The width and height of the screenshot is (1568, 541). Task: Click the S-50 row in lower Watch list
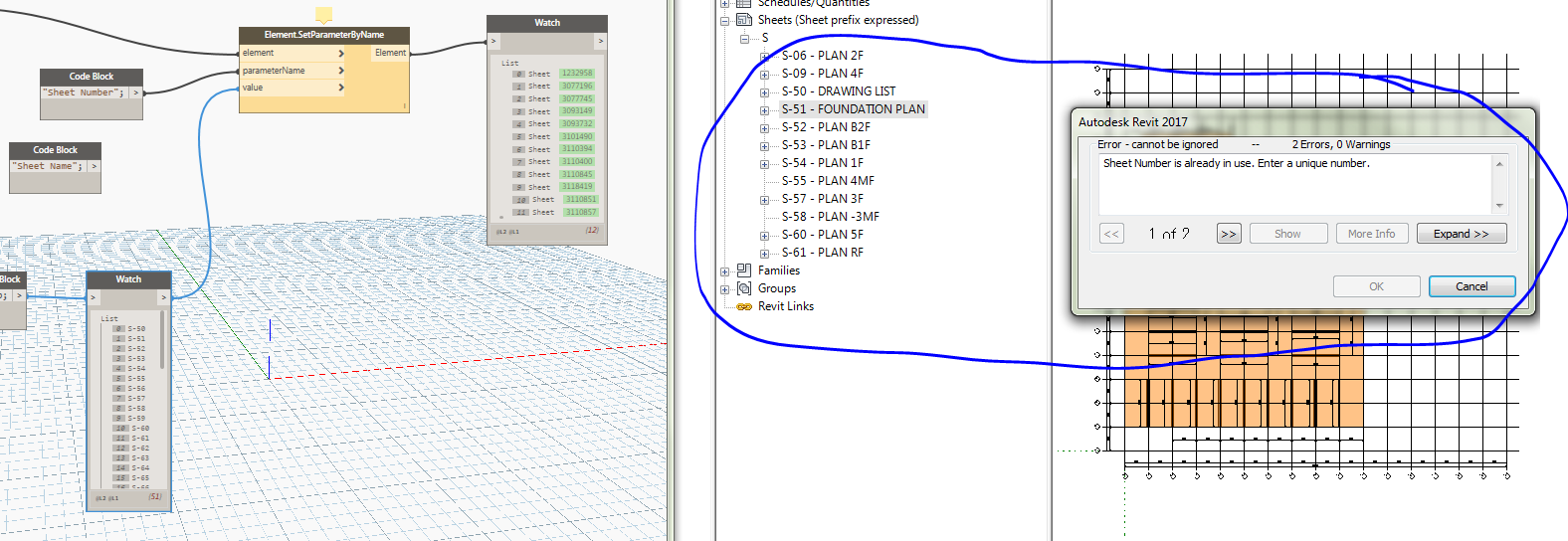pos(130,328)
